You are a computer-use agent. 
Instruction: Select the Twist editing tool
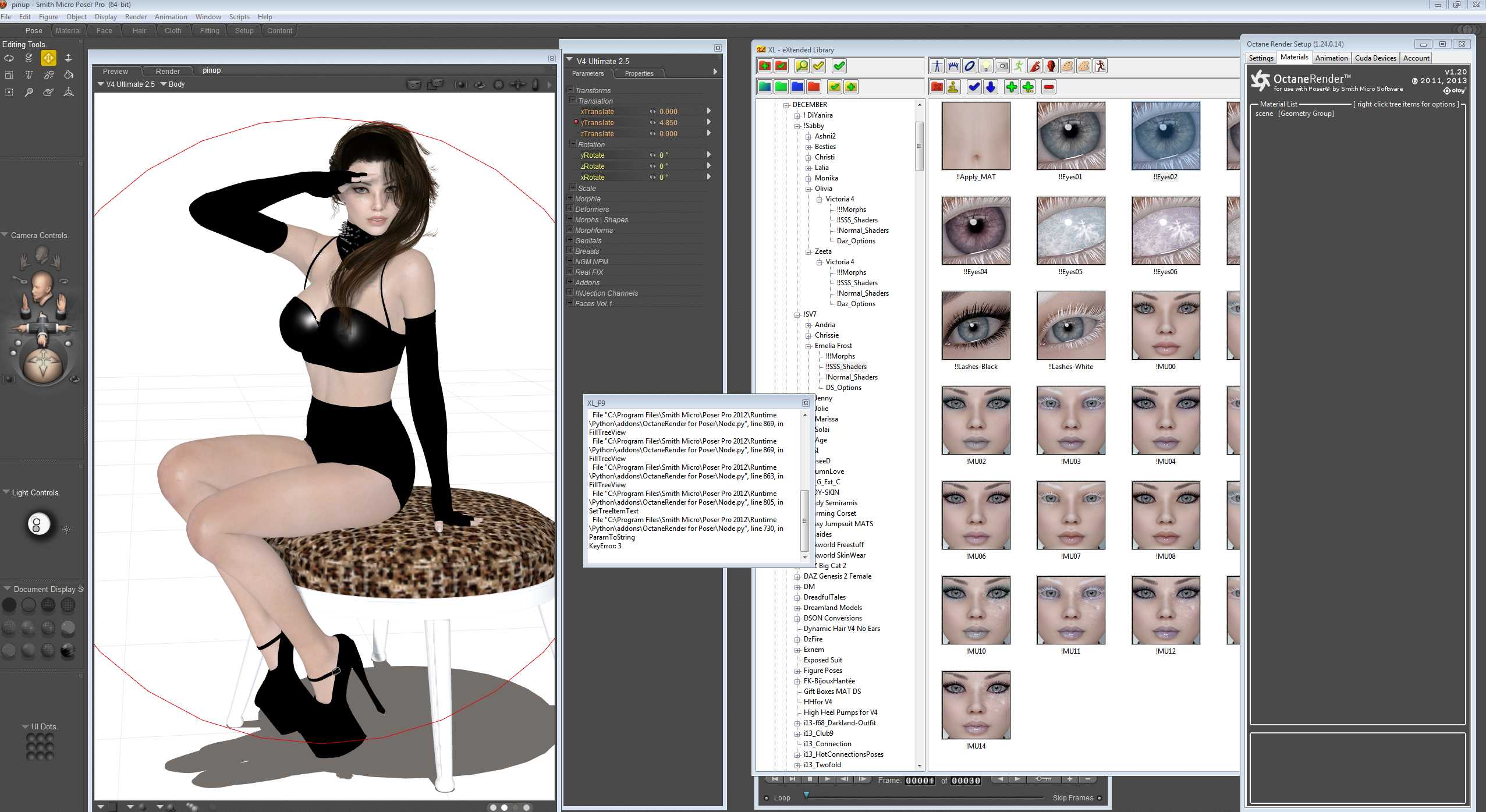[29, 58]
